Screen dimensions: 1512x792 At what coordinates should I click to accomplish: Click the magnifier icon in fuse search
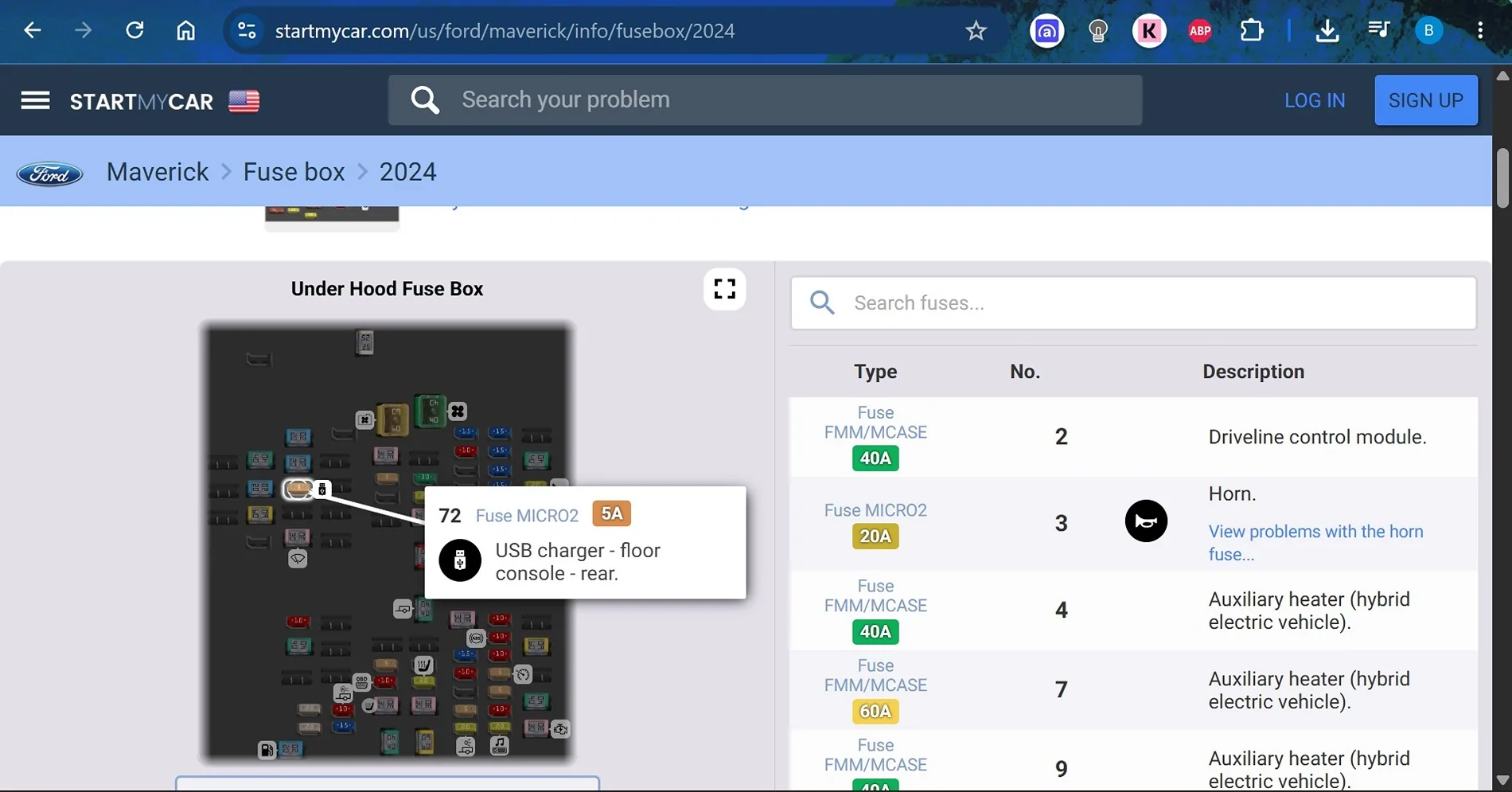(822, 302)
